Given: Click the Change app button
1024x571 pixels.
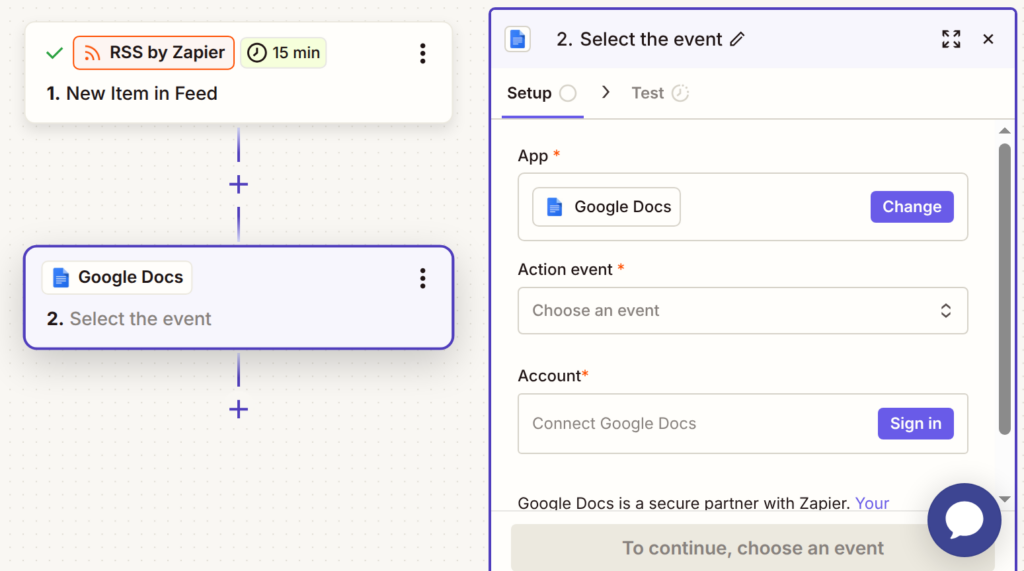Looking at the screenshot, I should point(912,207).
